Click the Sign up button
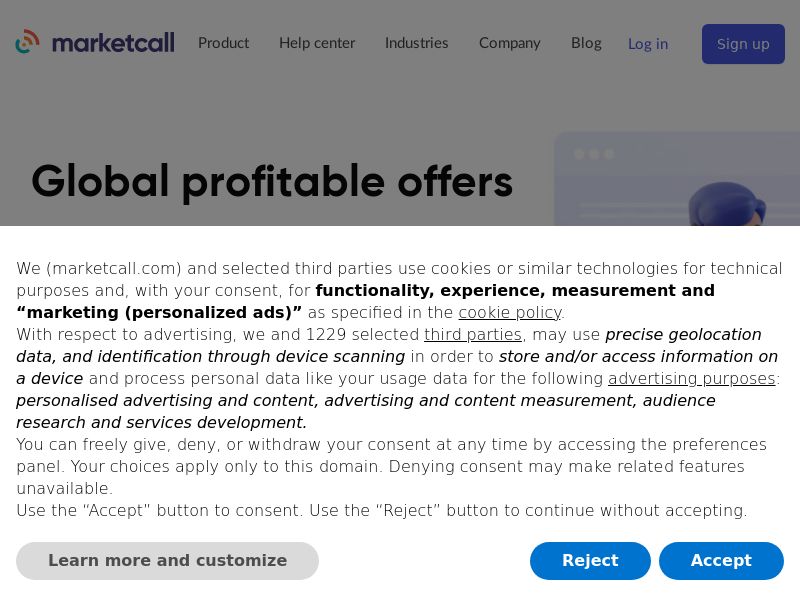The height and width of the screenshot is (600, 800). click(x=743, y=44)
